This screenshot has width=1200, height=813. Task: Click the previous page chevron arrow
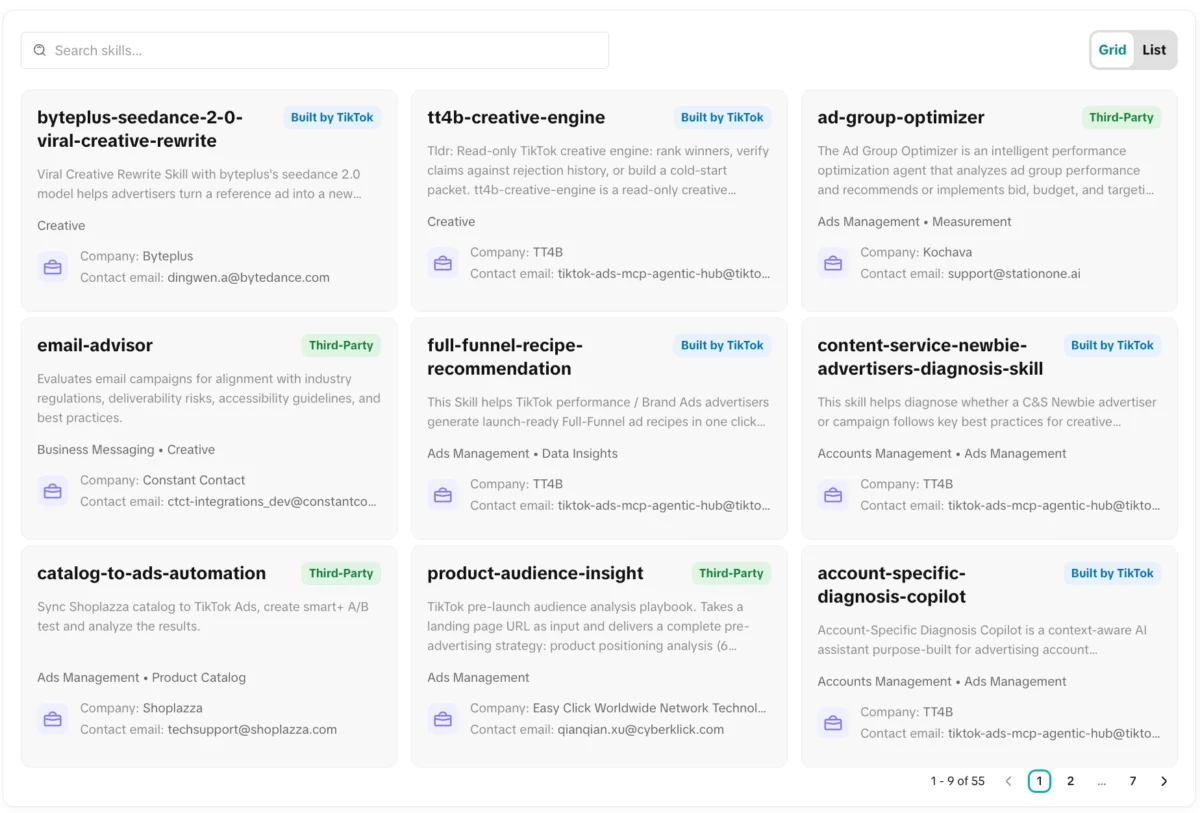tap(1008, 781)
